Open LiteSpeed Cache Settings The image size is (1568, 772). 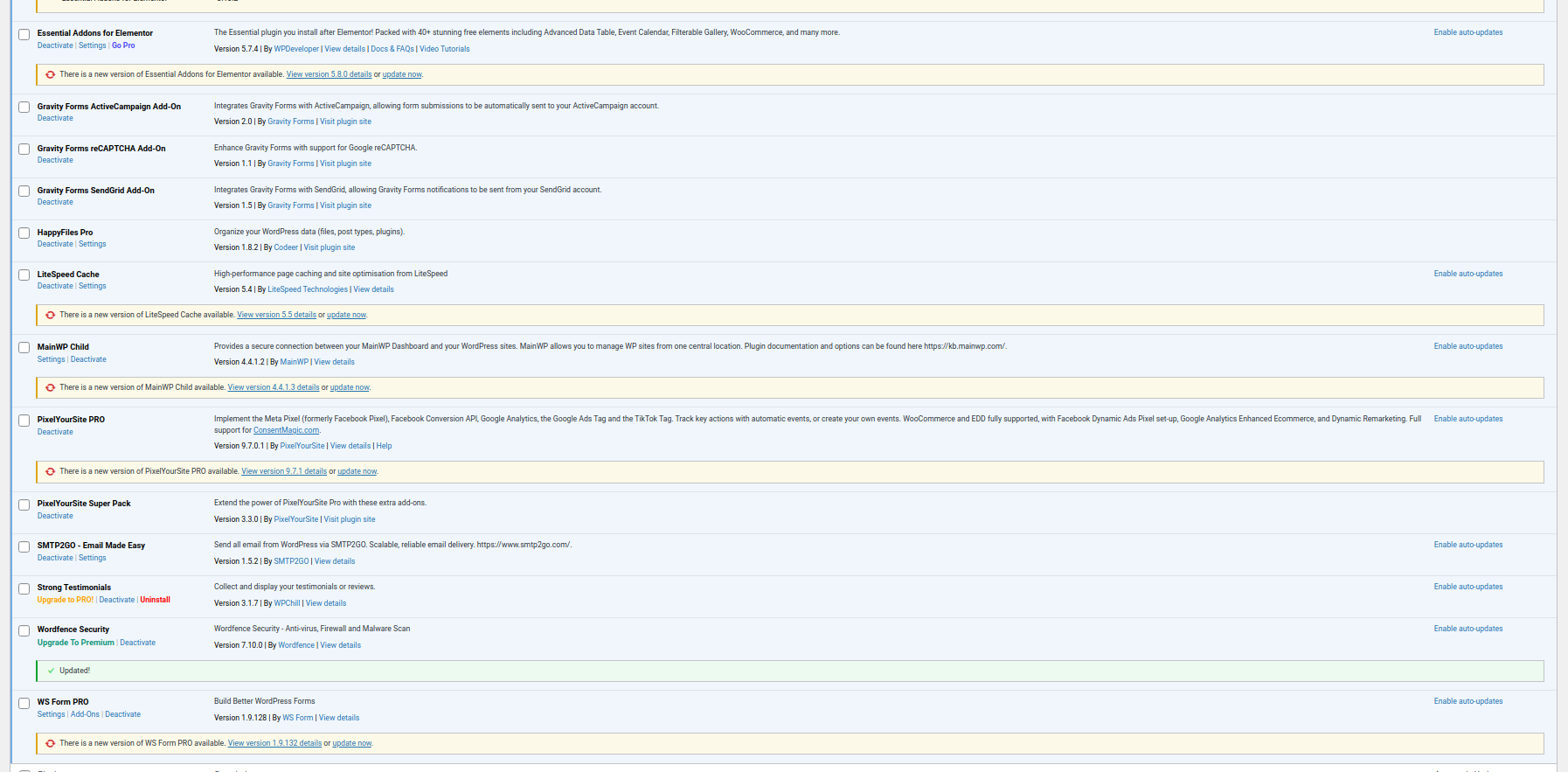(x=92, y=286)
